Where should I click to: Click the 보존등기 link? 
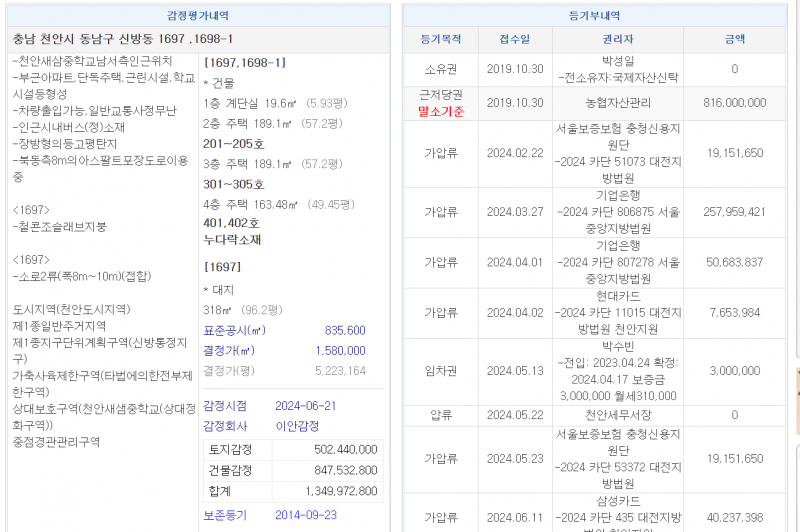(225, 515)
